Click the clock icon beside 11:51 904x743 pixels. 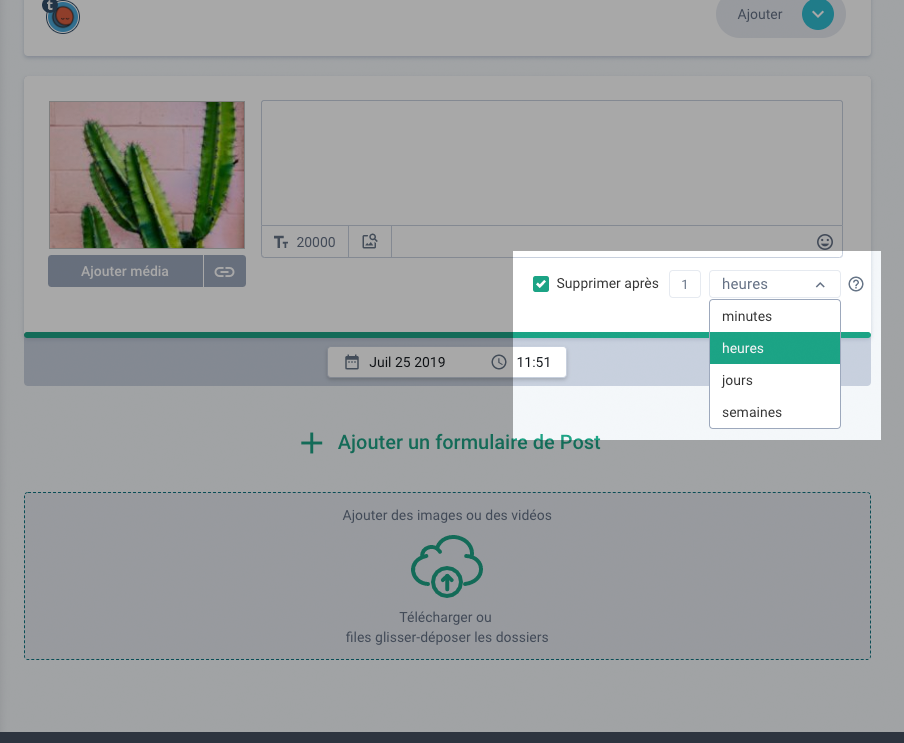(499, 362)
